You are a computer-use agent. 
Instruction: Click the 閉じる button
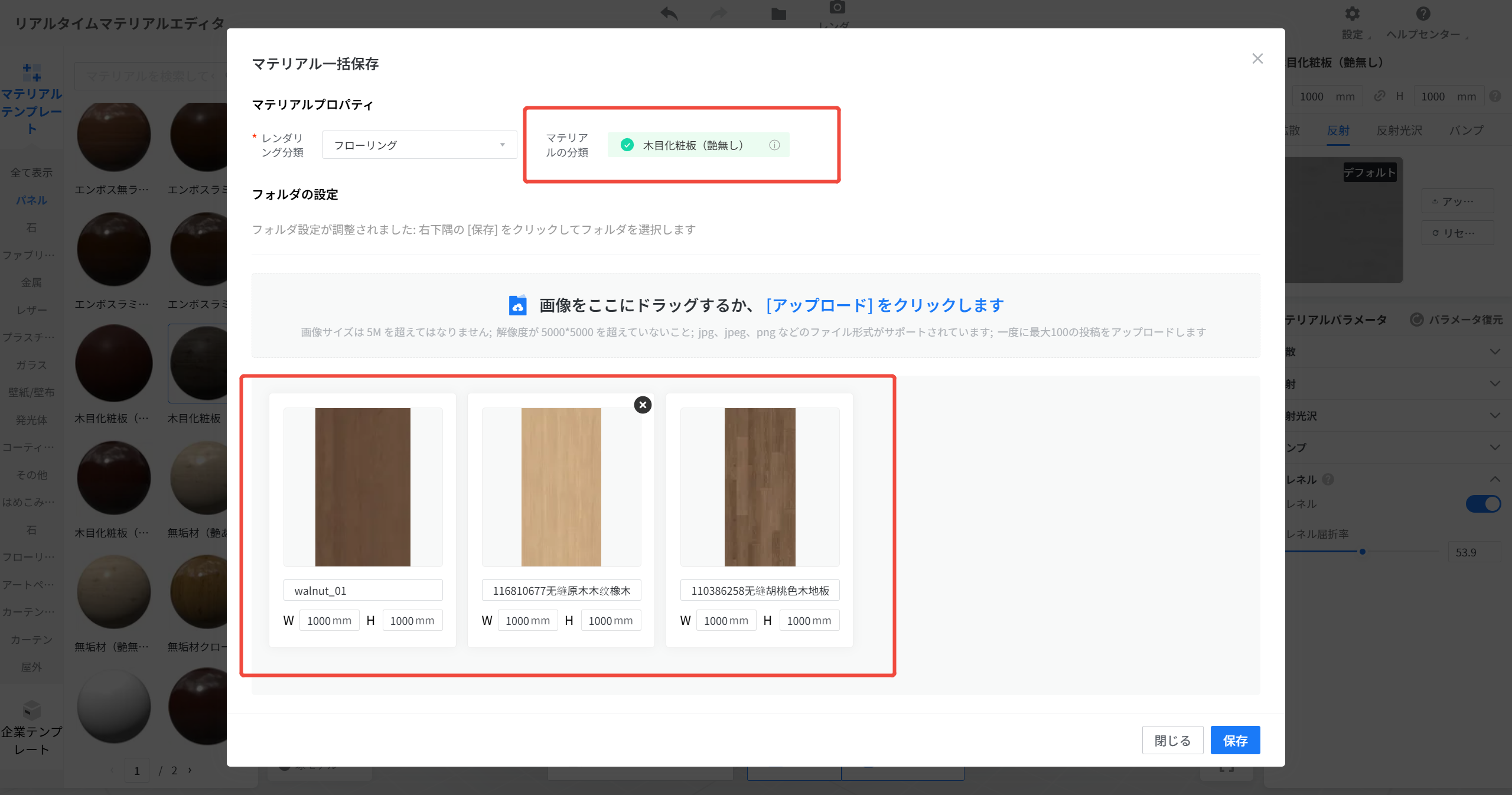coord(1172,740)
